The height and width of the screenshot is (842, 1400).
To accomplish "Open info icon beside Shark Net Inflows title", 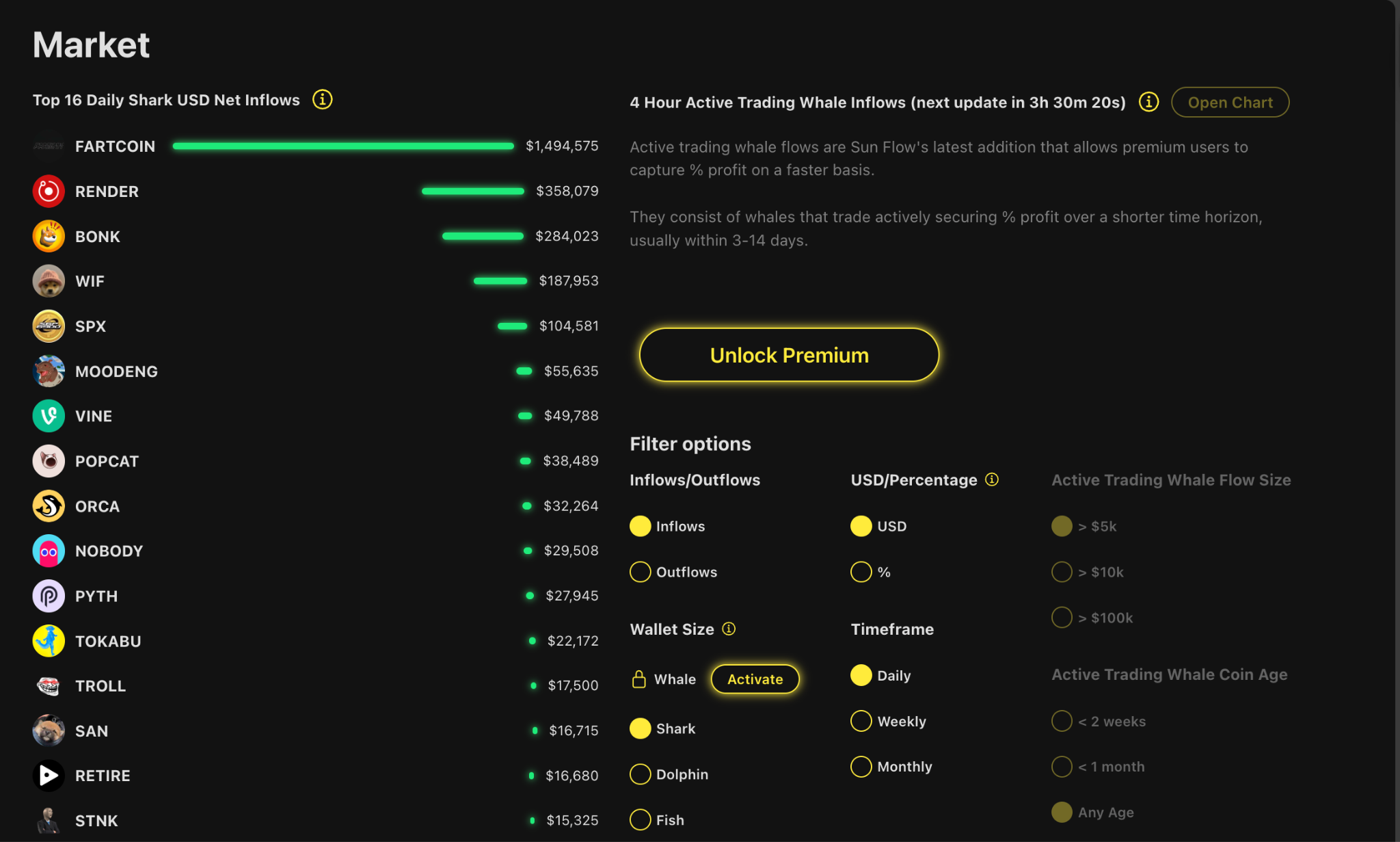I will click(x=323, y=100).
